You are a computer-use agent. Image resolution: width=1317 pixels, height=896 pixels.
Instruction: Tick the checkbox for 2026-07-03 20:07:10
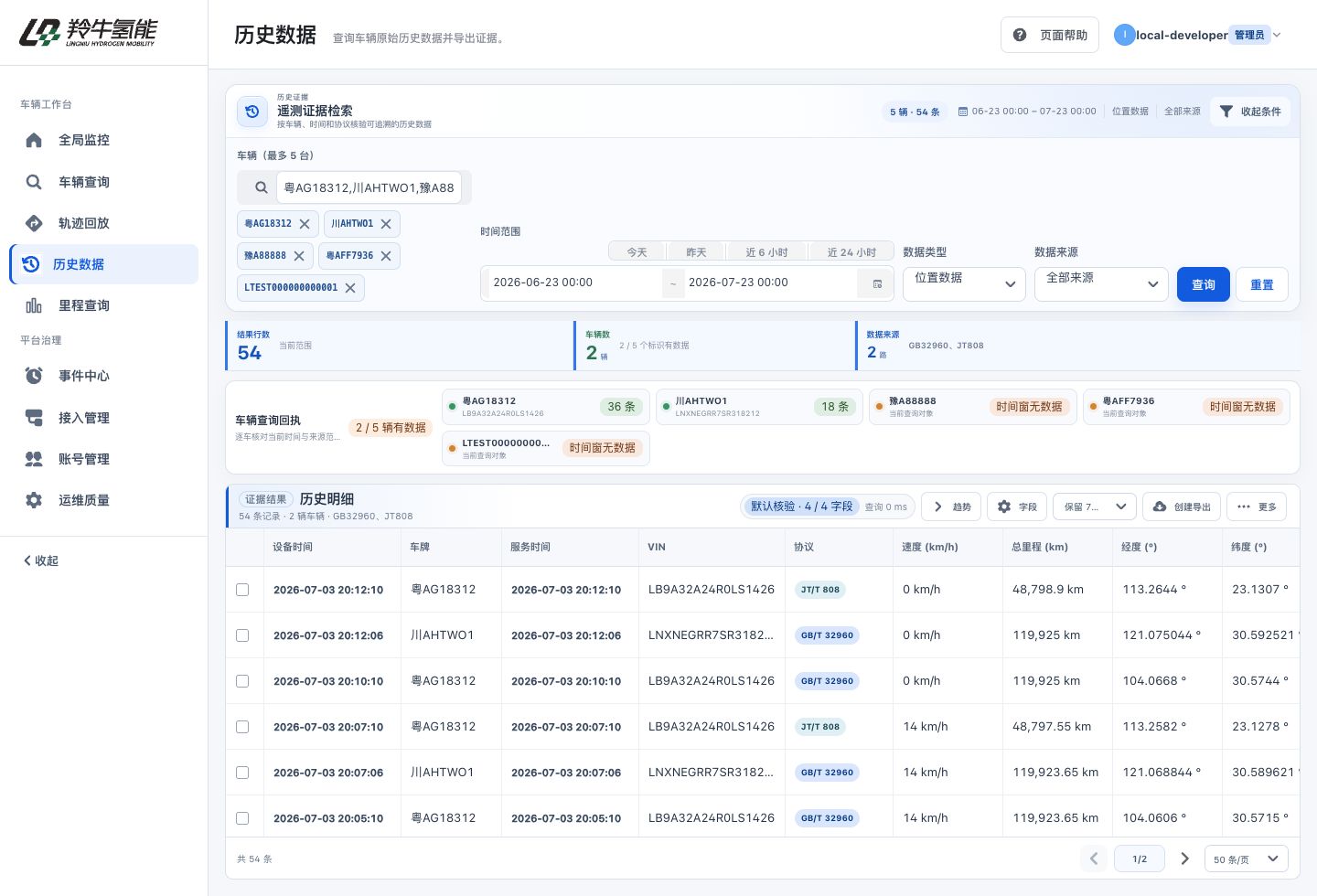click(x=242, y=727)
